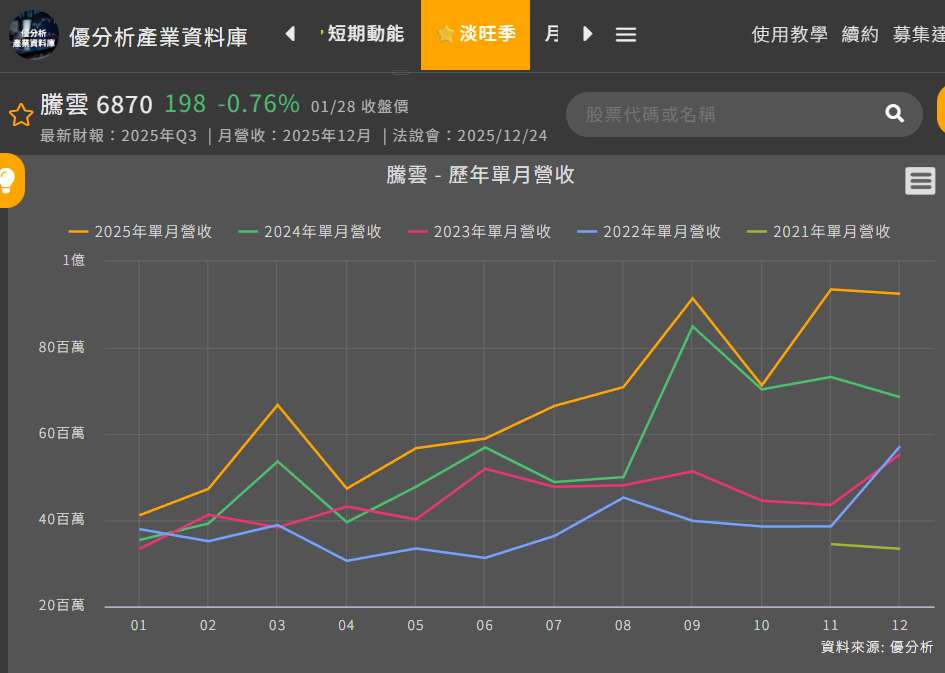Image resolution: width=945 pixels, height=673 pixels.
Task: Select the star icon on 淡旺季 tab
Action: (x=446, y=34)
